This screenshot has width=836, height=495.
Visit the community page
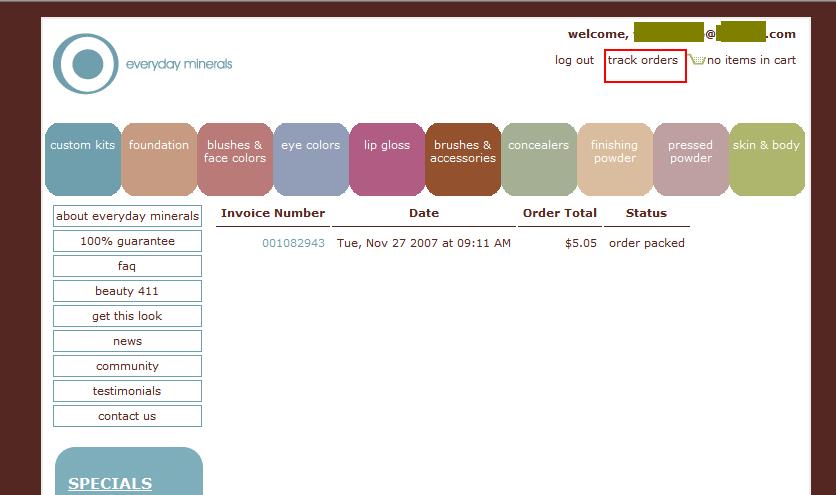coord(127,366)
